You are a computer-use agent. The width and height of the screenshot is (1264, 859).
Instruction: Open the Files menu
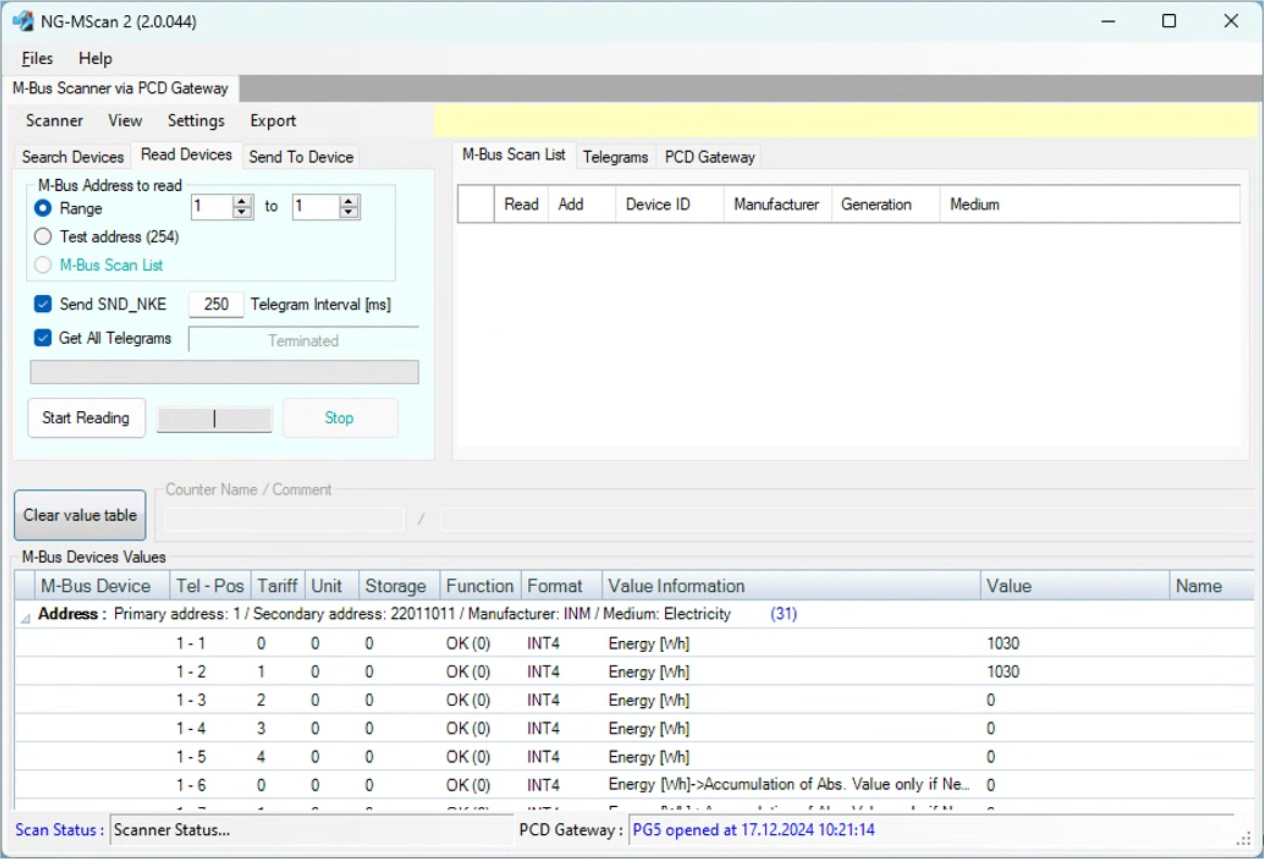tap(37, 58)
